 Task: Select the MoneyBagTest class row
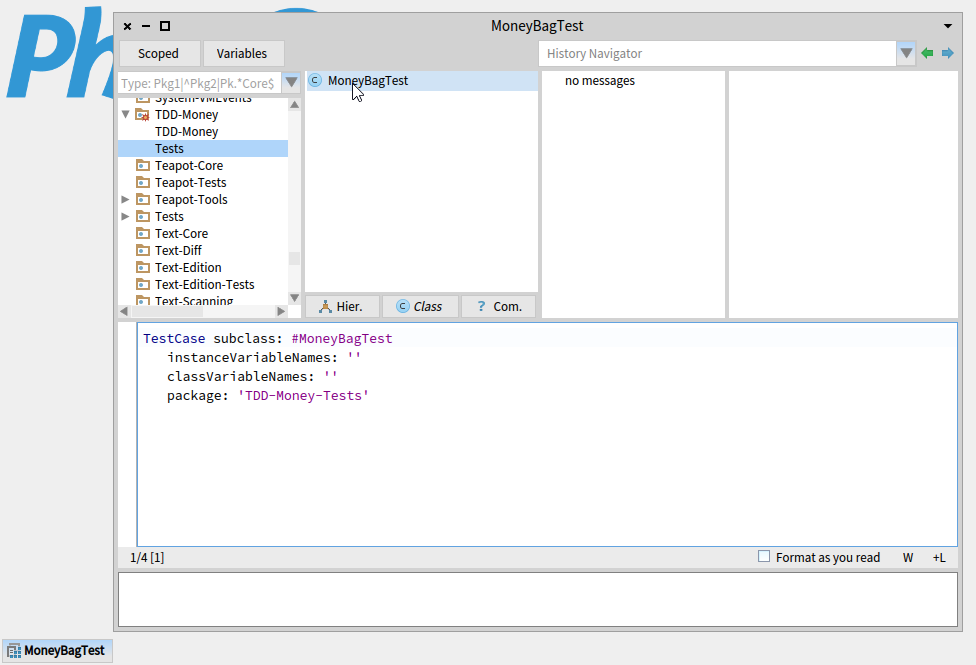coord(421,80)
